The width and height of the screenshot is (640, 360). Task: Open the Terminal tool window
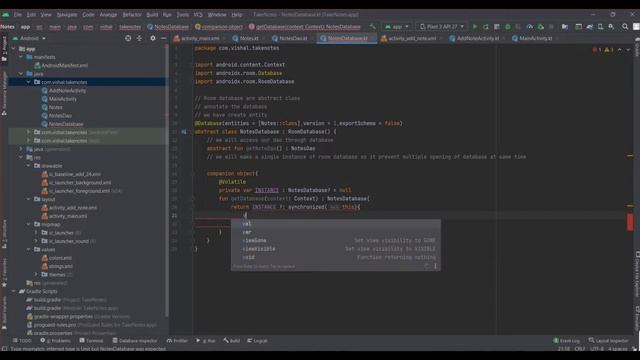(x=91, y=340)
